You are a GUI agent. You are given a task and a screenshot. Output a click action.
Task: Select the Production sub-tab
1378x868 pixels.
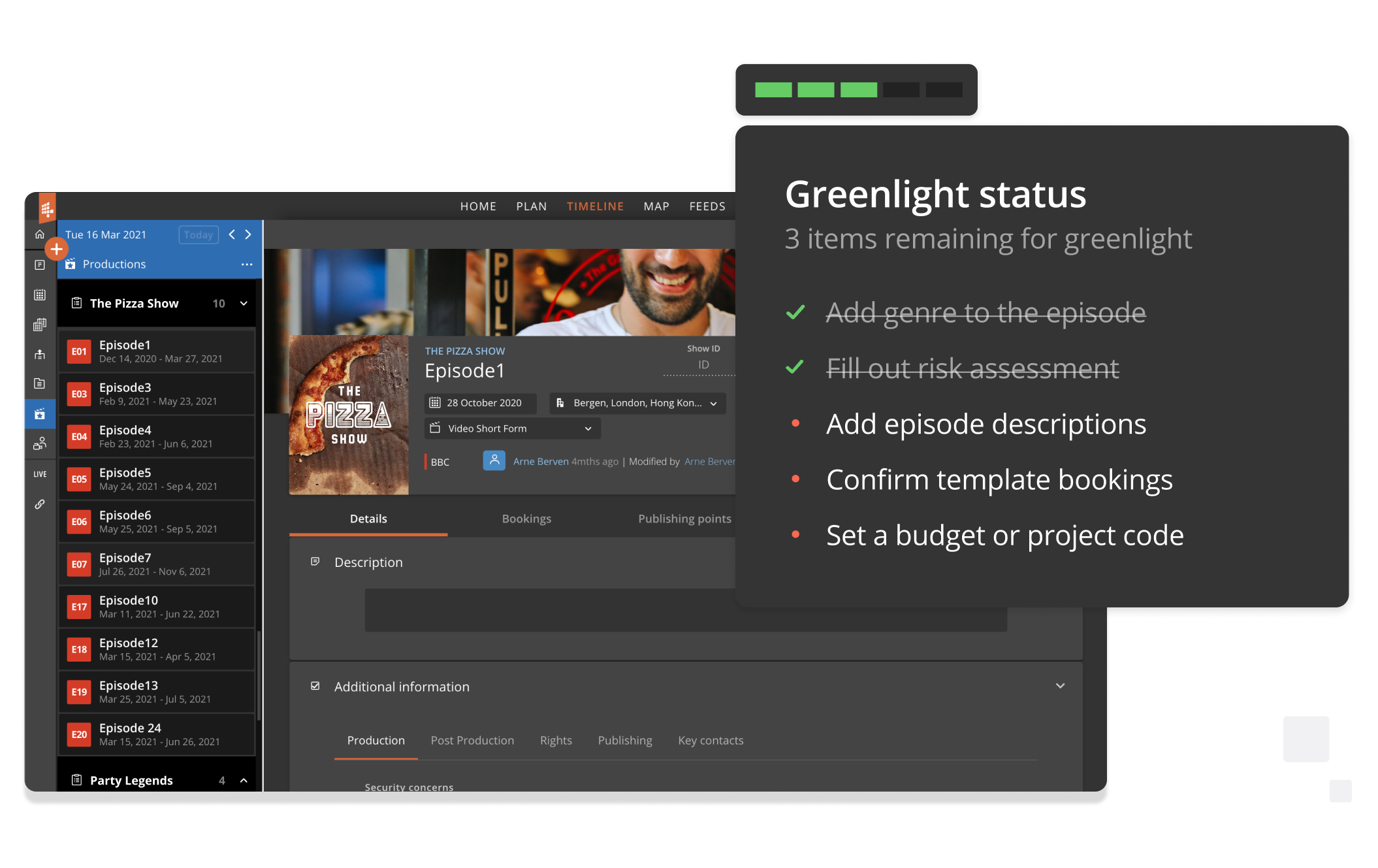tap(376, 741)
